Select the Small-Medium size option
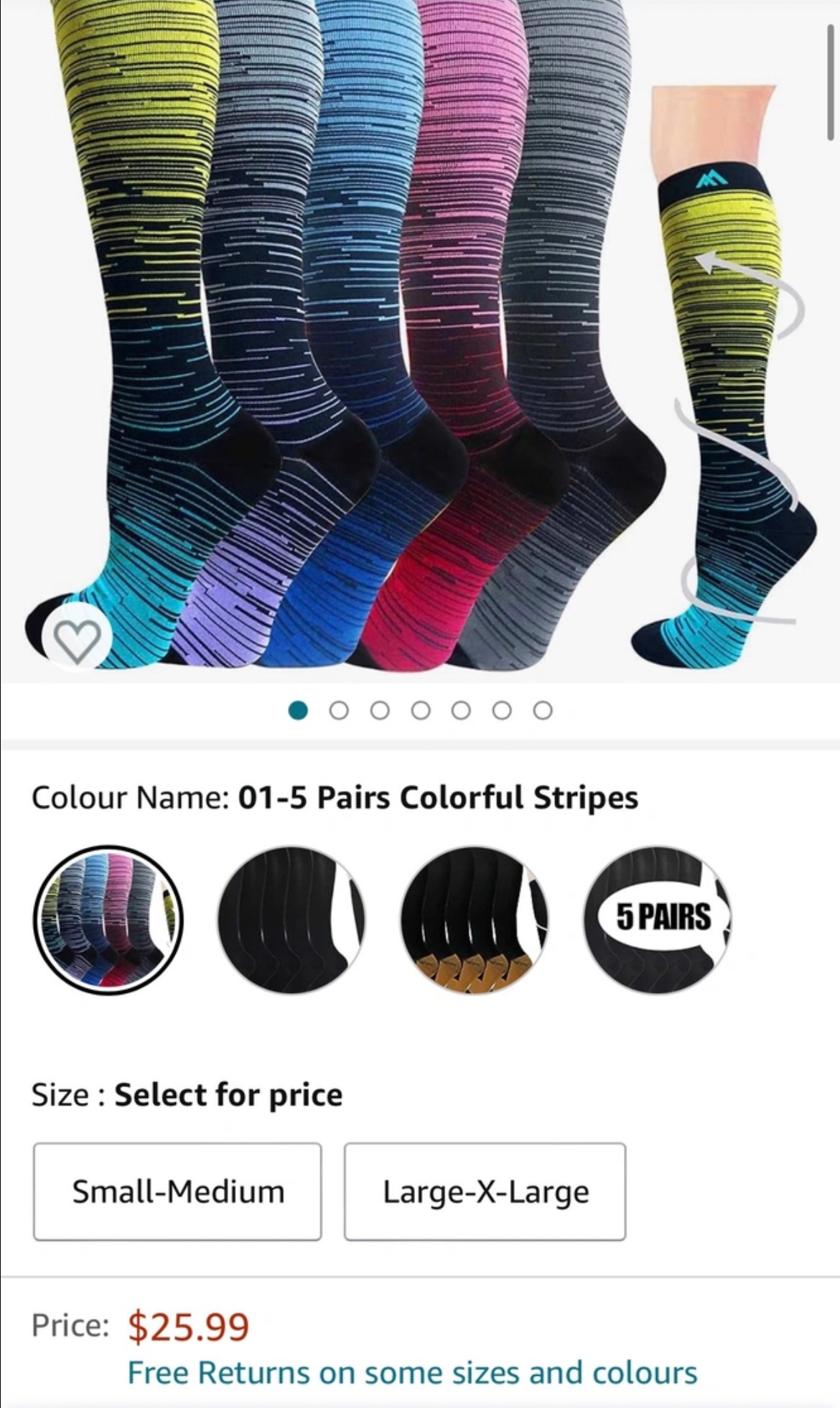Screen dimensions: 840x1408 177,1191
